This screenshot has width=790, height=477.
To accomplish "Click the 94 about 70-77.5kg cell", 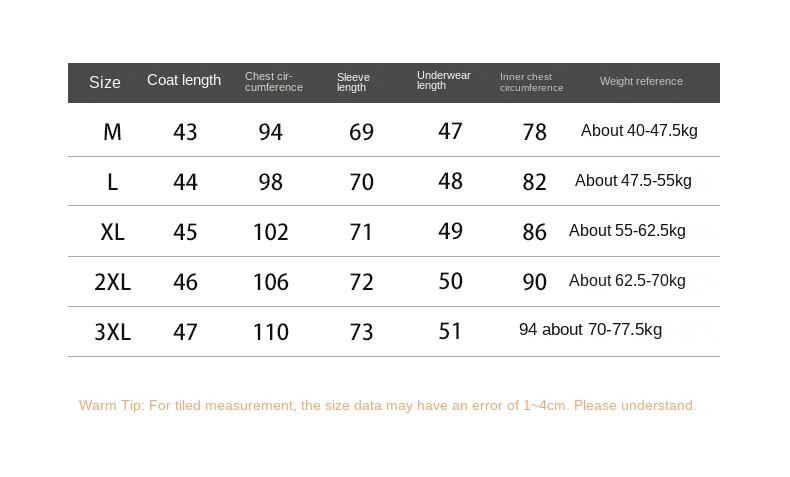I will click(590, 330).
